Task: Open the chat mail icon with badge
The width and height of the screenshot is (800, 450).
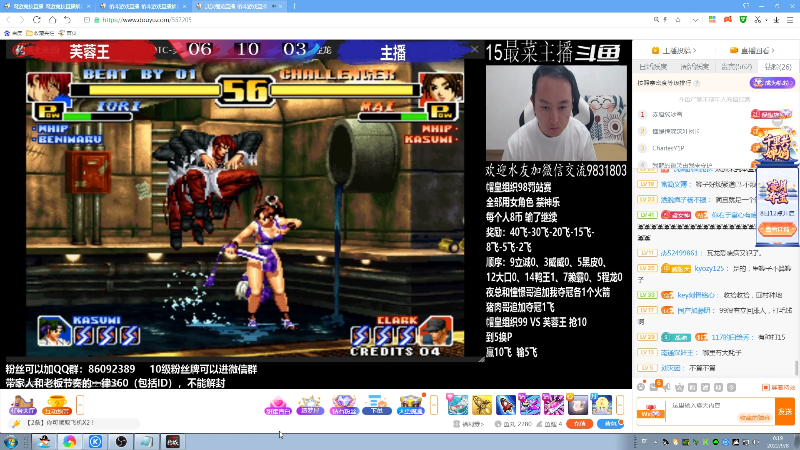Action: 655,386
